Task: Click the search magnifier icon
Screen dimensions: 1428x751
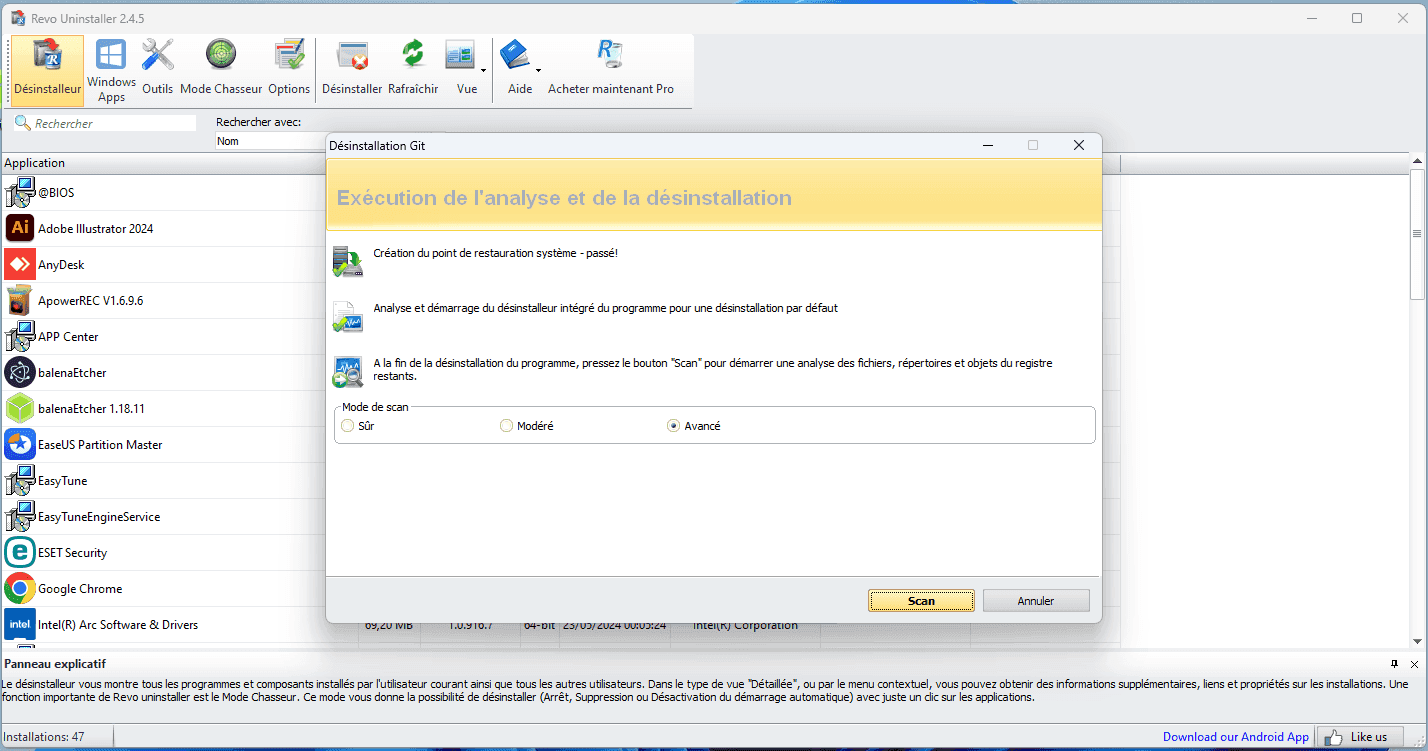Action: (x=22, y=123)
